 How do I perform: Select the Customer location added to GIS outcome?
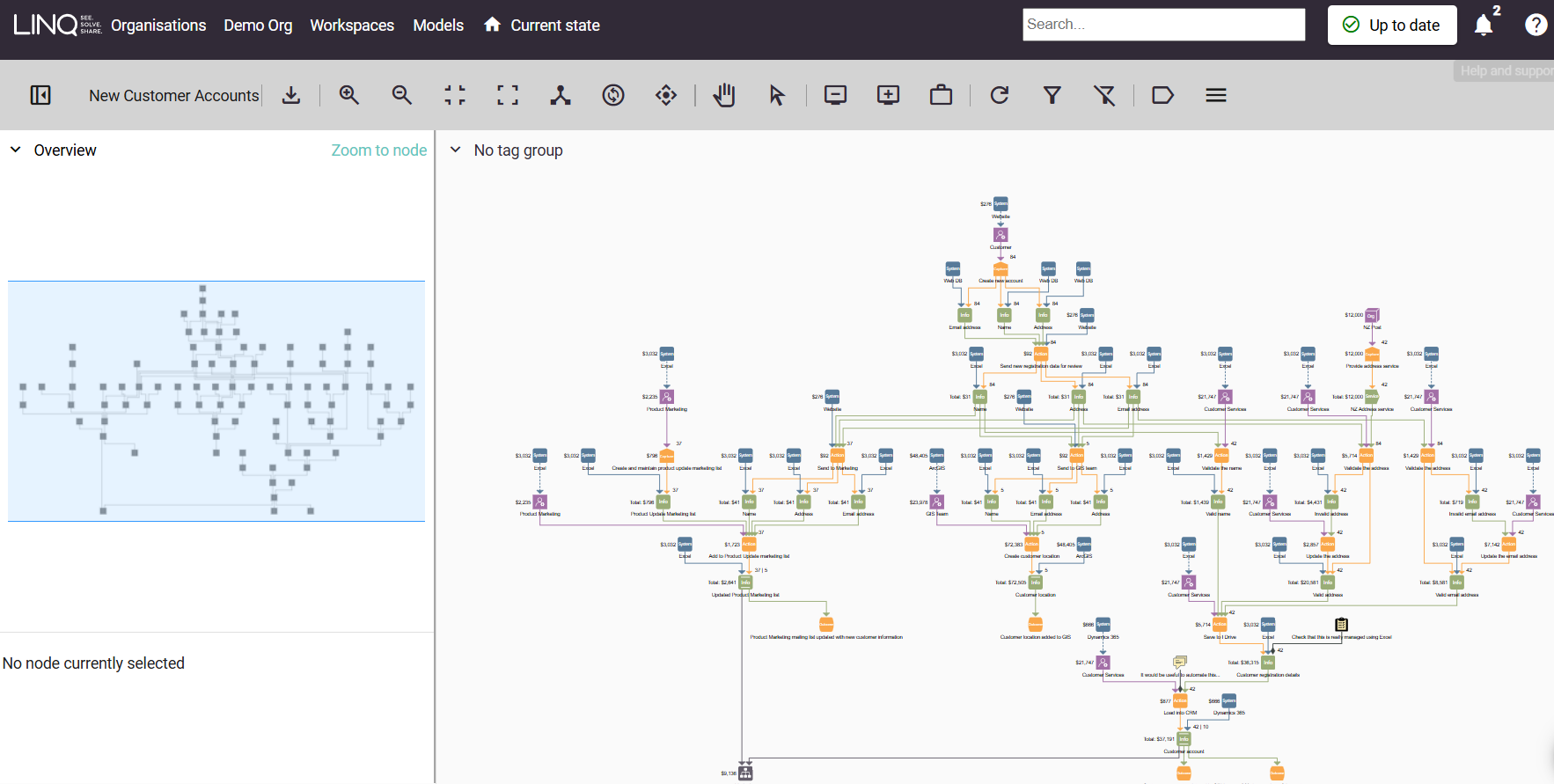pos(1036,625)
